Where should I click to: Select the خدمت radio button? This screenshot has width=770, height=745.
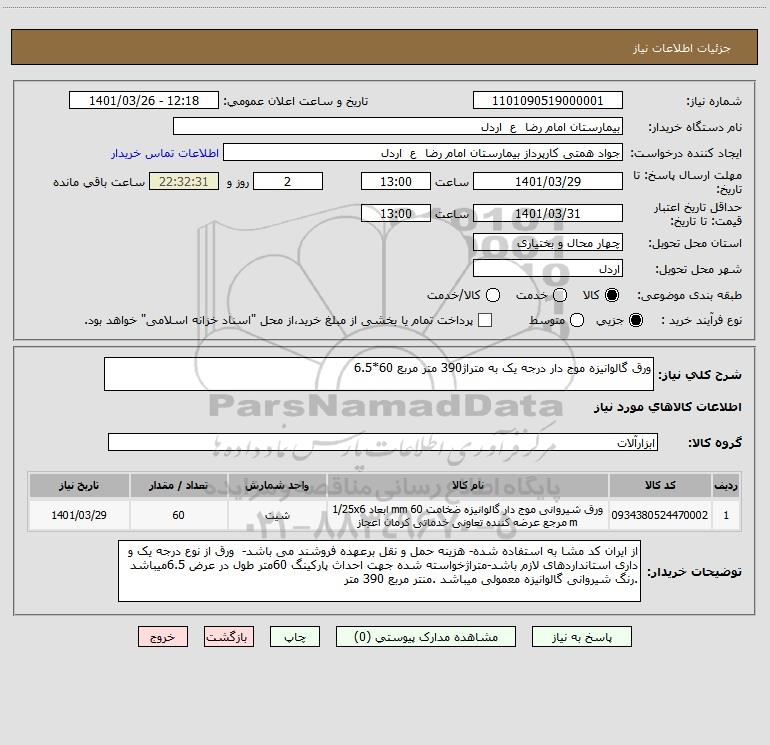(x=560, y=295)
